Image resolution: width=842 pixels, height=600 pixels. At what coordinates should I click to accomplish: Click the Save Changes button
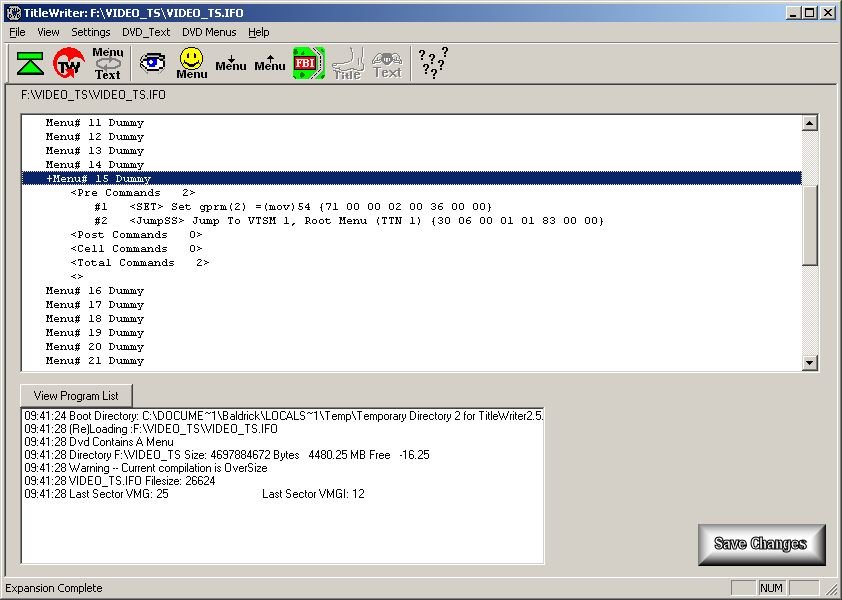pyautogui.click(x=761, y=544)
